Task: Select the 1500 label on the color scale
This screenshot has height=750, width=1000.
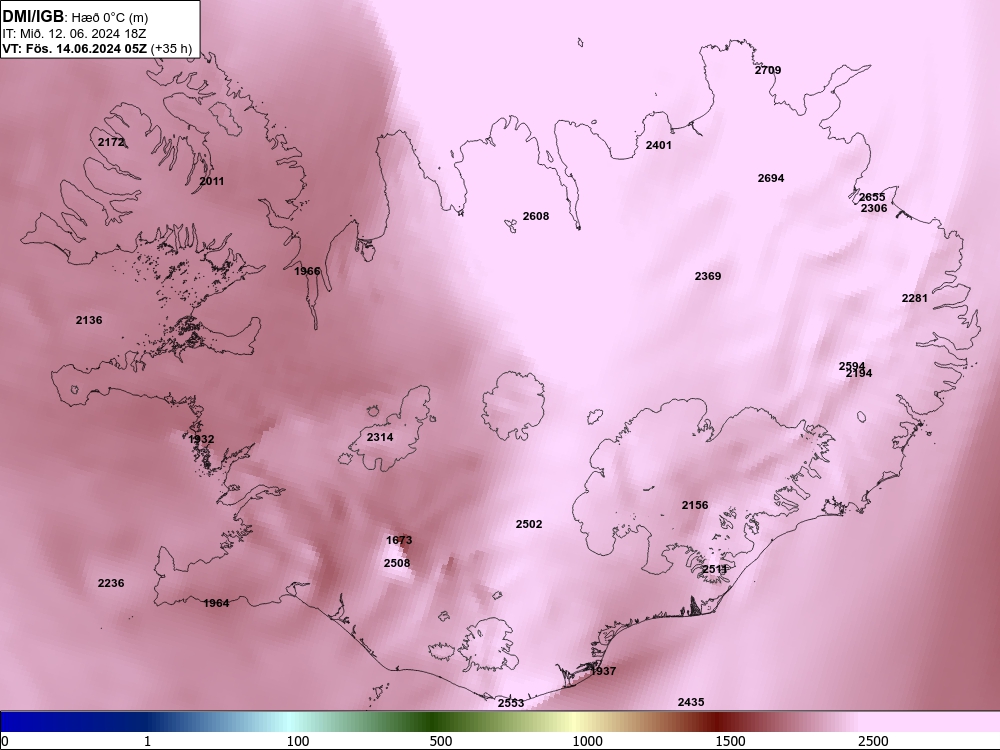Action: (x=730, y=741)
